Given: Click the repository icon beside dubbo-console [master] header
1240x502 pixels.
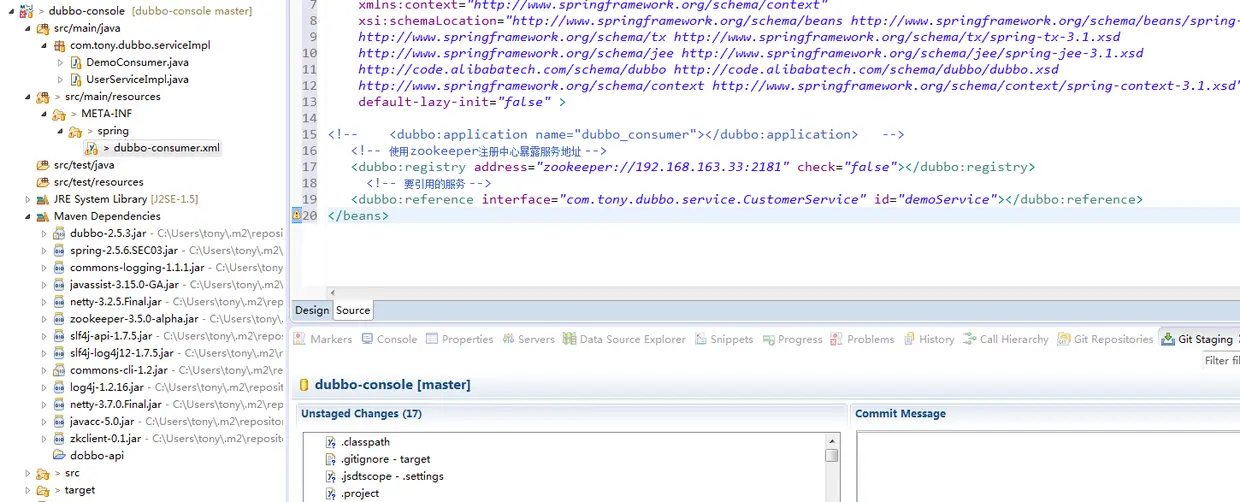Looking at the screenshot, I should pos(303,385).
